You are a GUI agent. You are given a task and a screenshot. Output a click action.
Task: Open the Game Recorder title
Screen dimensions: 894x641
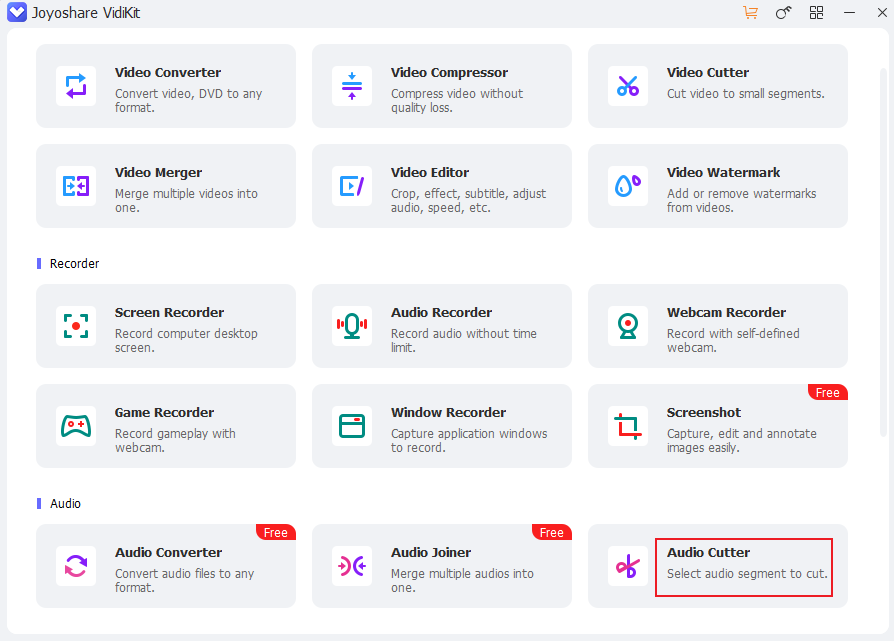(x=164, y=412)
